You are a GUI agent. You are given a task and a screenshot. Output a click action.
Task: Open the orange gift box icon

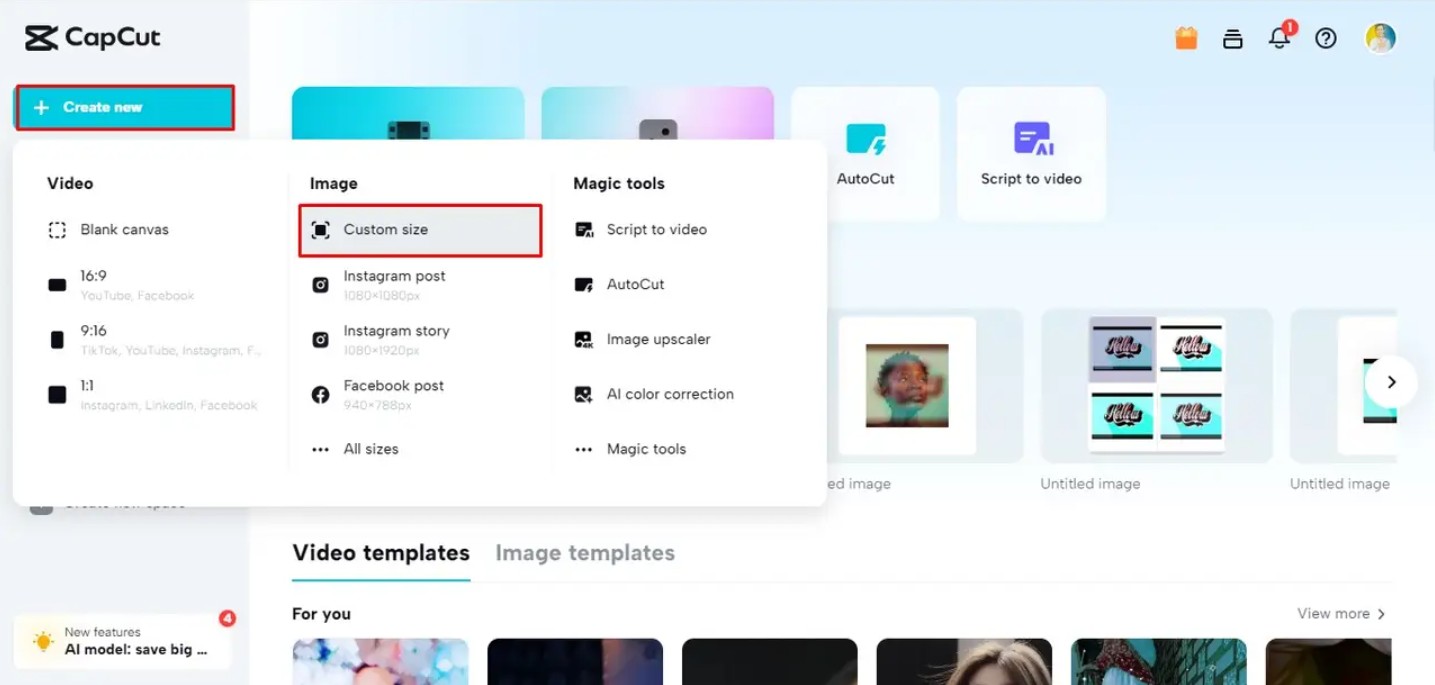click(x=1186, y=39)
